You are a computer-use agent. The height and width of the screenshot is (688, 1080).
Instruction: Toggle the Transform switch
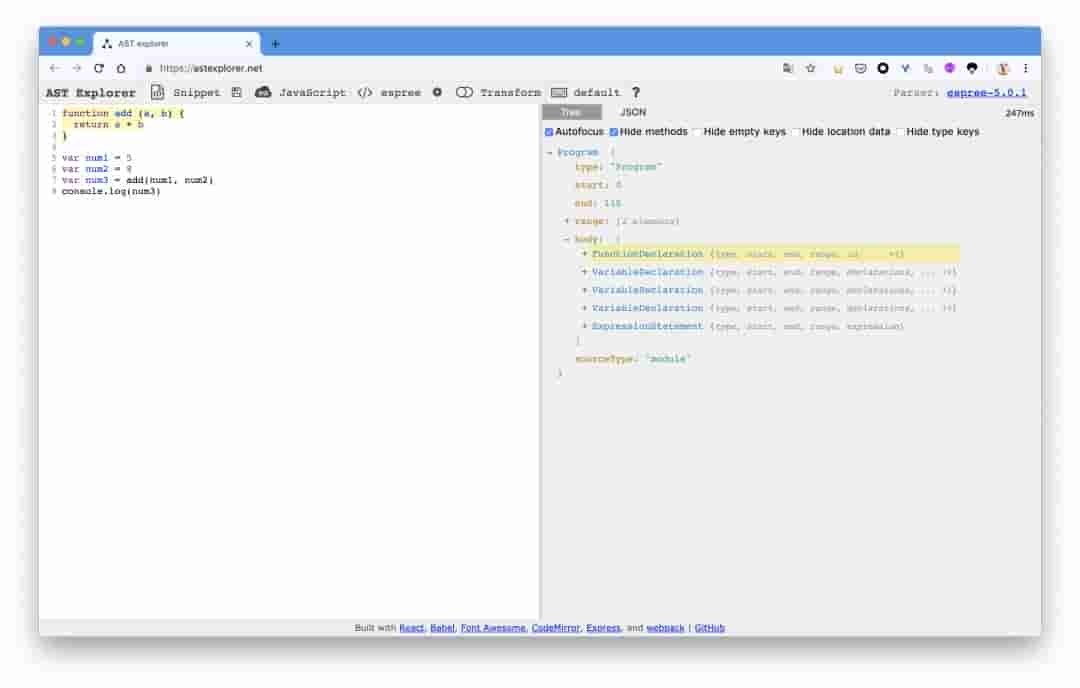[464, 93]
